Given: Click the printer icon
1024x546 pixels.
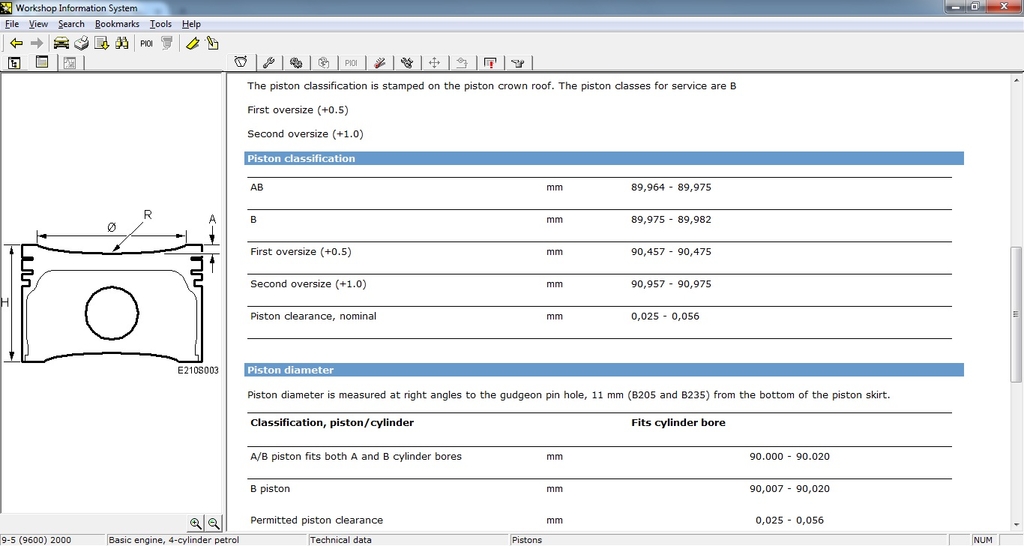Looking at the screenshot, I should tap(81, 43).
